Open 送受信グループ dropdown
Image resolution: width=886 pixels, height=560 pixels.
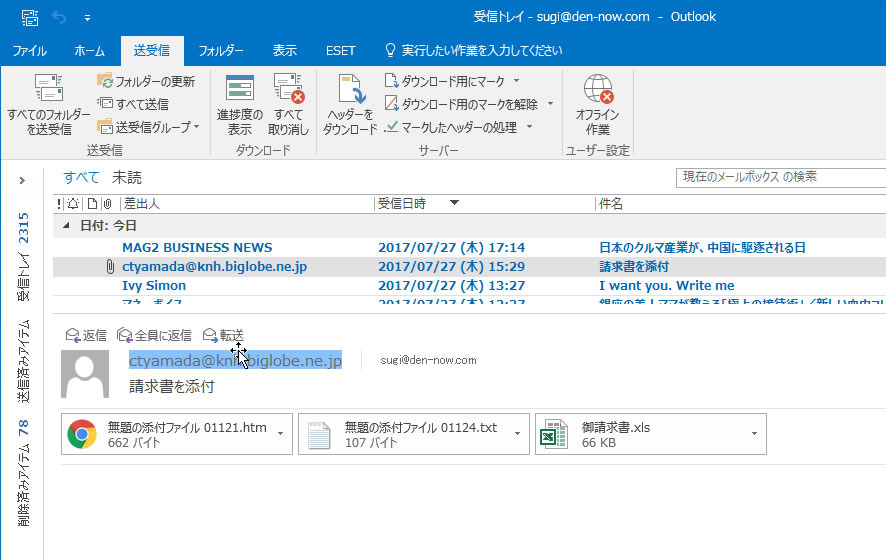[x=148, y=127]
